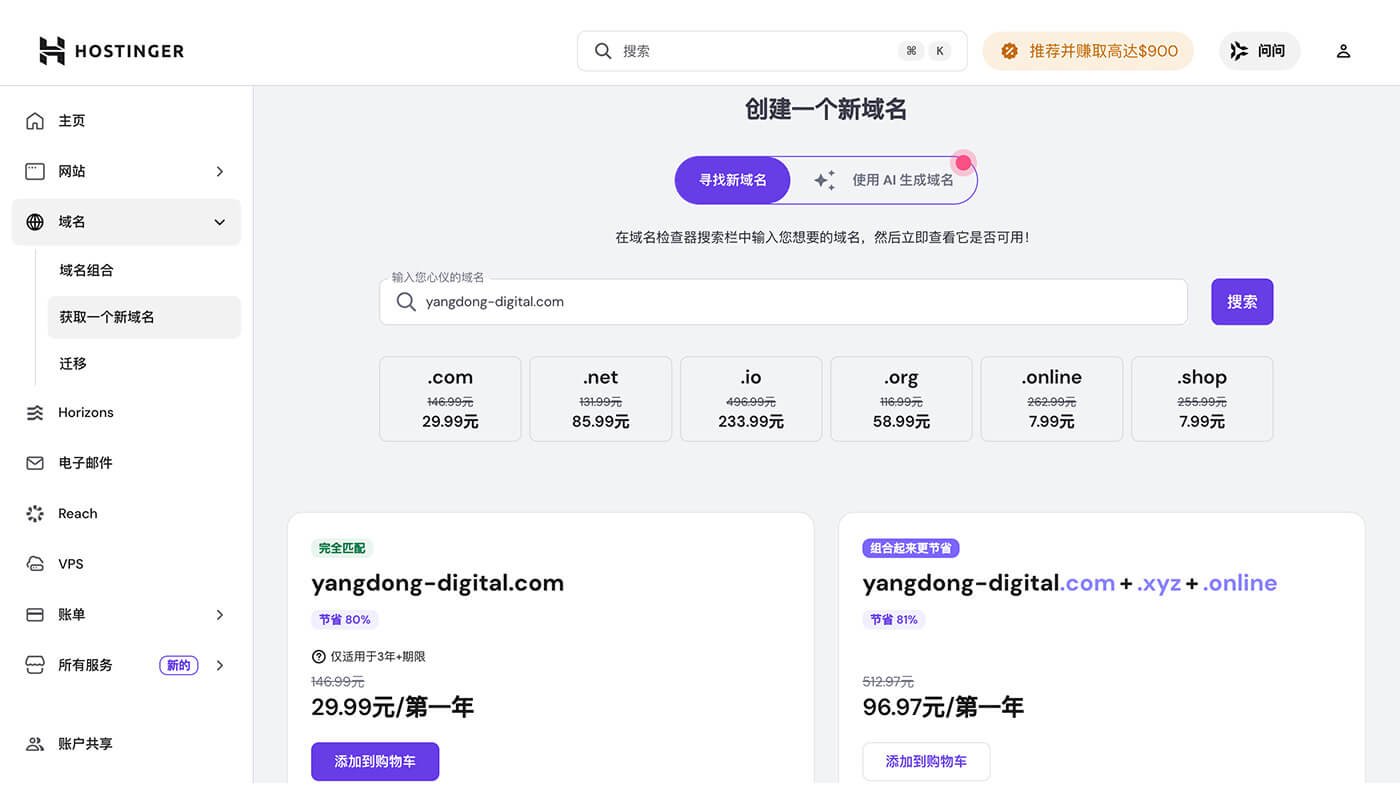Viewport: 1400px width, 800px height.
Task: Select the 寻找新域名 tab
Action: click(732, 179)
